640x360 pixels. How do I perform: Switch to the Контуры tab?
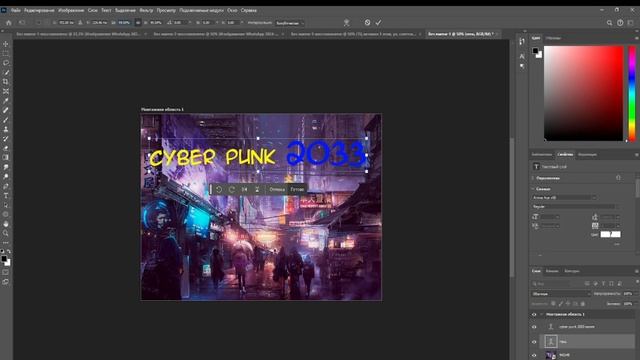click(572, 271)
